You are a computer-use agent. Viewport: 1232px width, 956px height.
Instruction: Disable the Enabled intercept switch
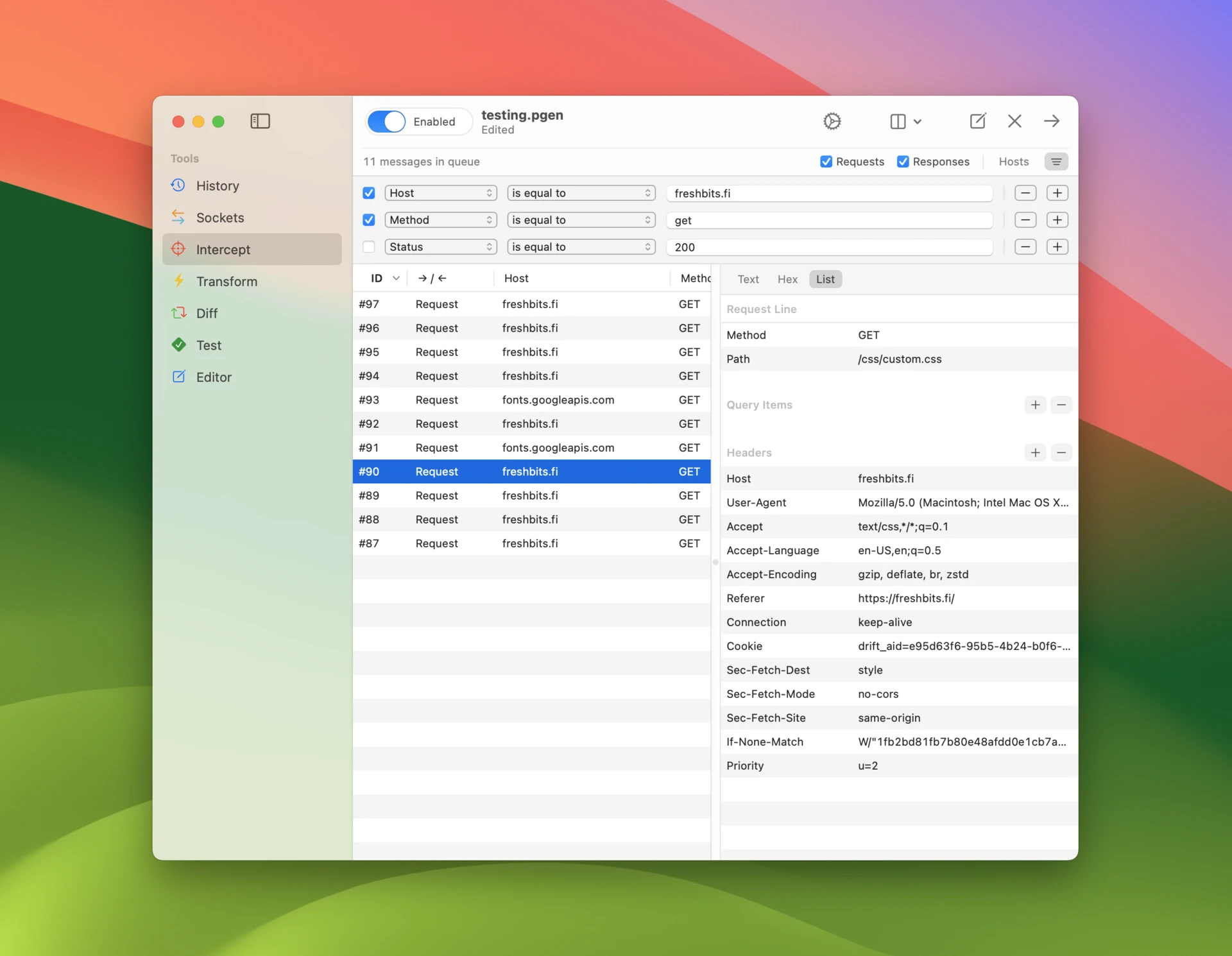pyautogui.click(x=386, y=121)
